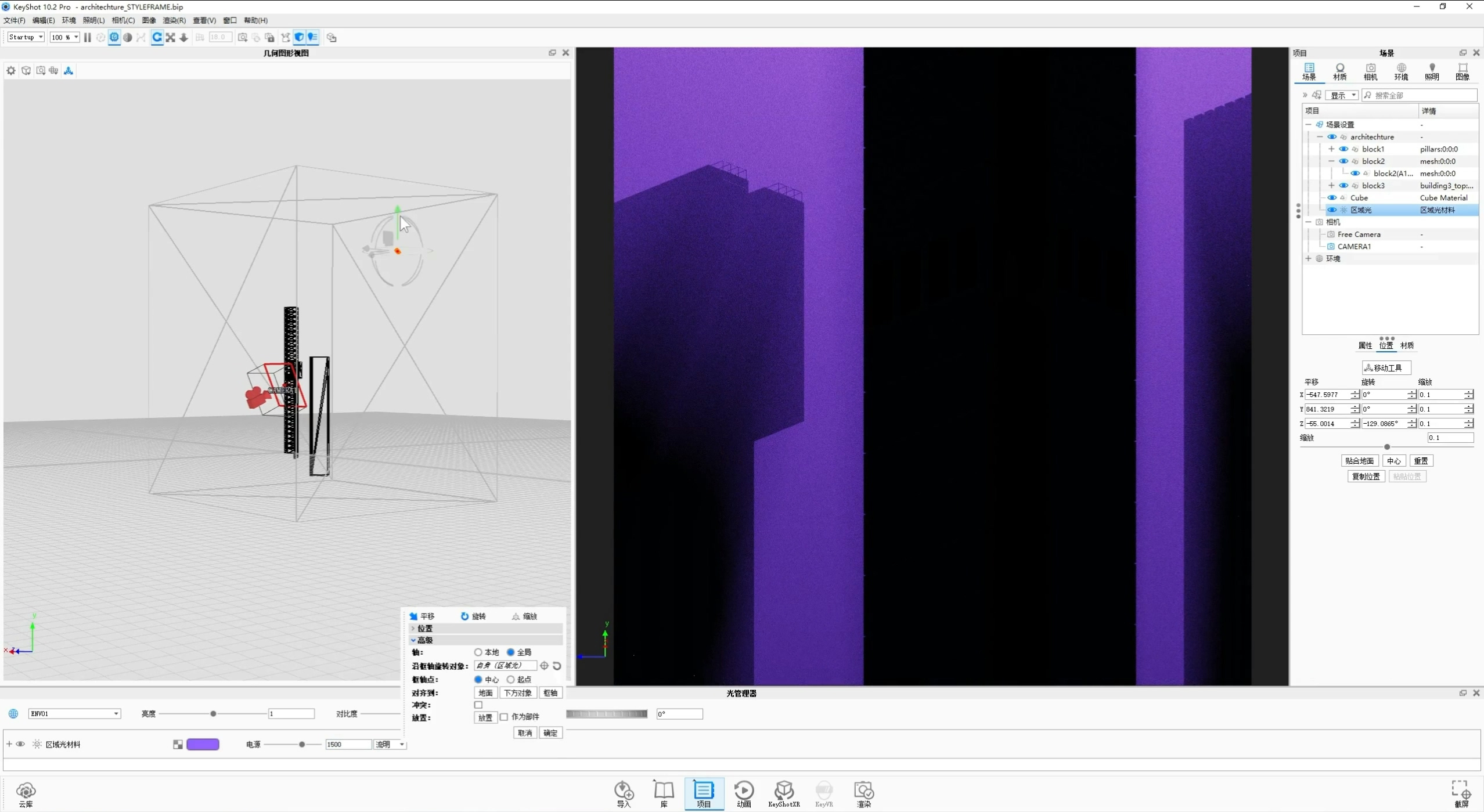This screenshot has height=812, width=1484.
Task: Hide the block2 layer with its eye toggle
Action: (x=1343, y=161)
